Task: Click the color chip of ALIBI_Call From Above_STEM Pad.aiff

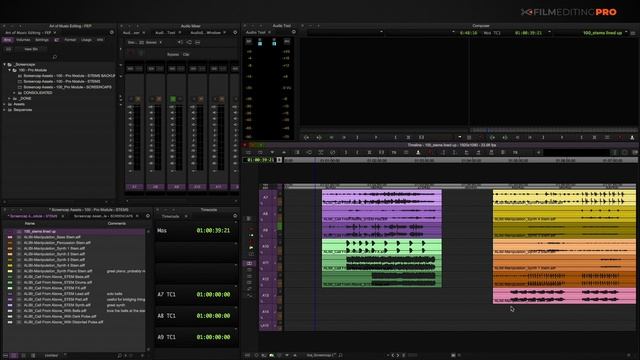Action: point(10,300)
